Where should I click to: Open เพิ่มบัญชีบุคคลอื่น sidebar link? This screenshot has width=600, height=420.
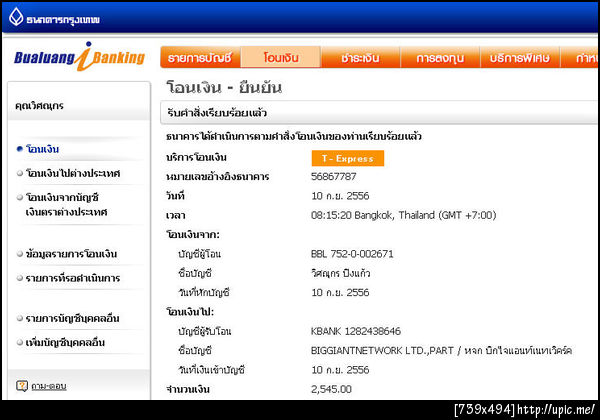point(65,342)
